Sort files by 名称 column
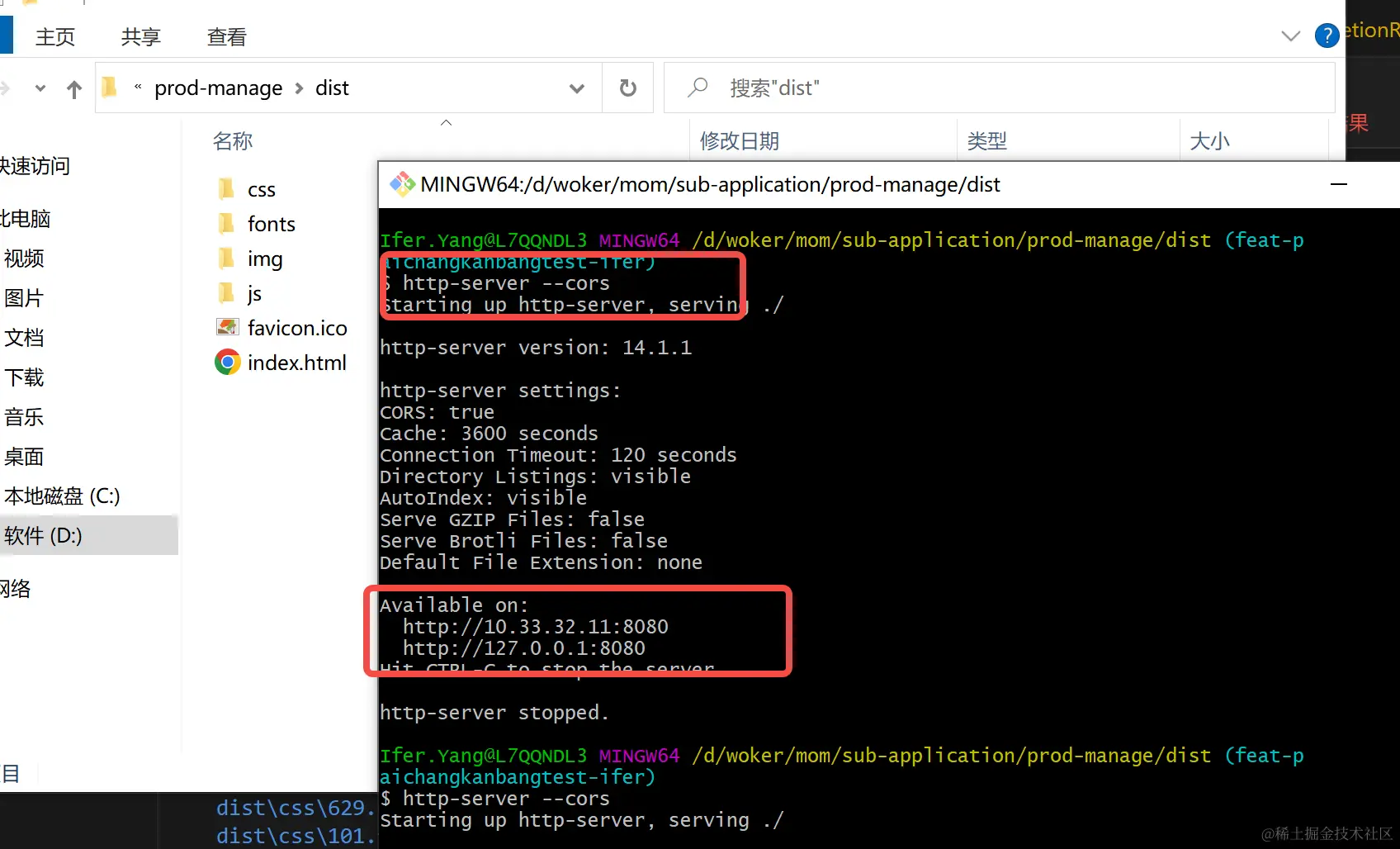Viewport: 1400px width, 849px height. click(233, 141)
